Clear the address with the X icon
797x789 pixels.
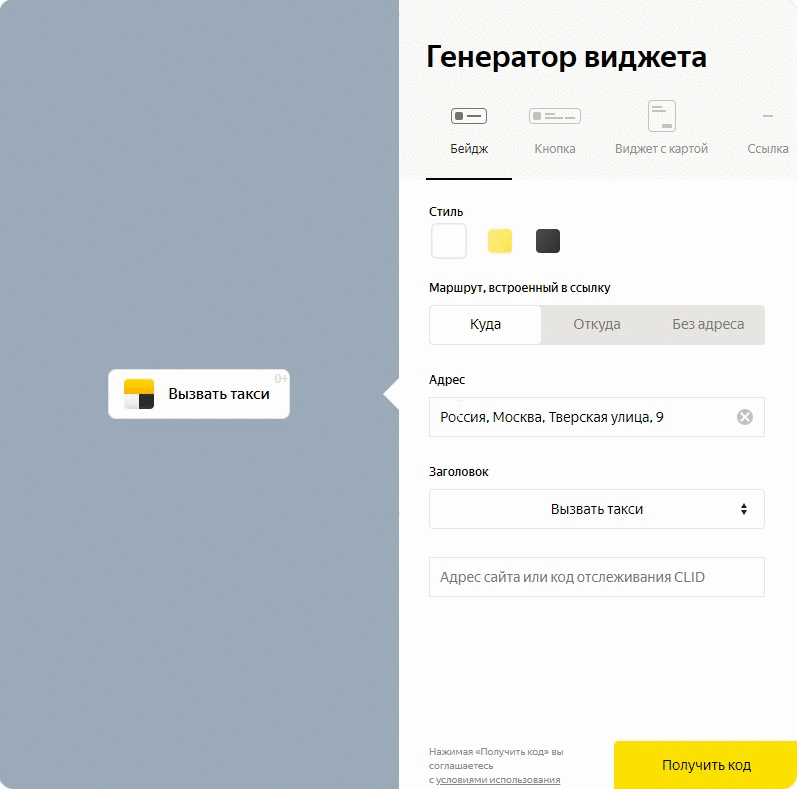tap(745, 417)
